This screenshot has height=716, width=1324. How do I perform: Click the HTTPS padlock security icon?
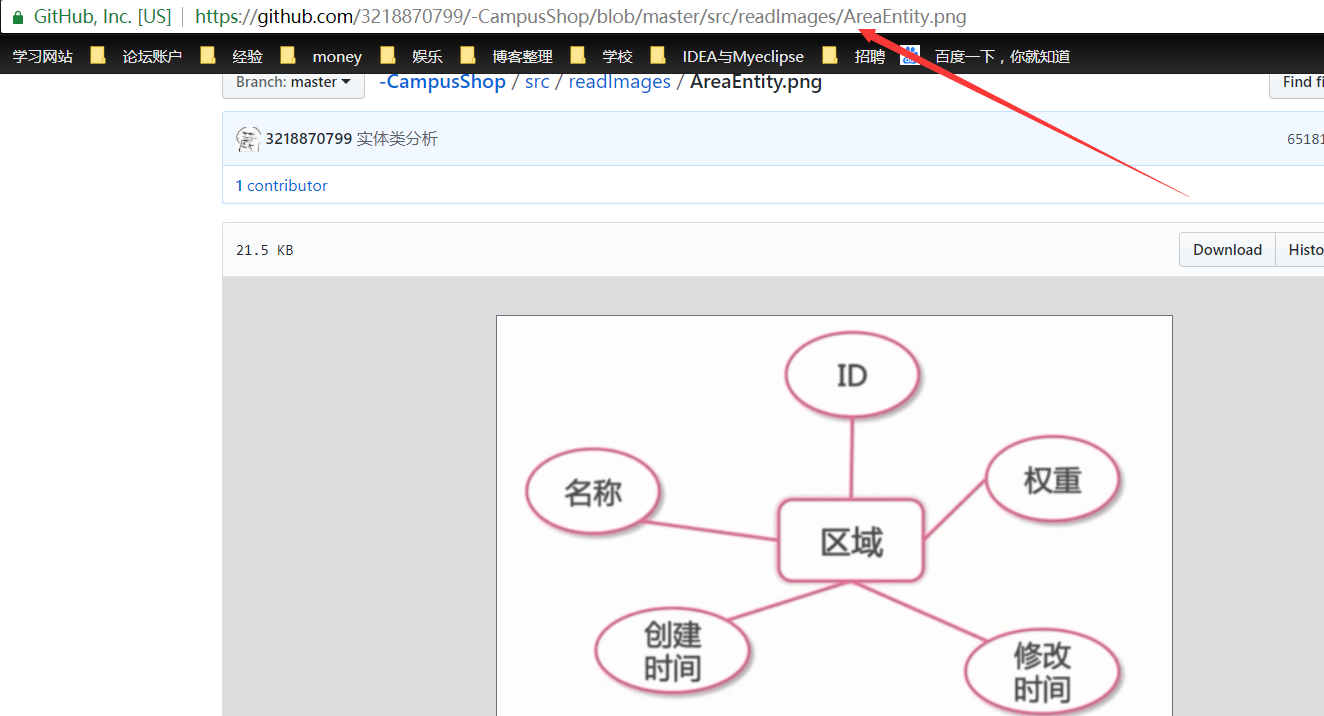pos(18,16)
